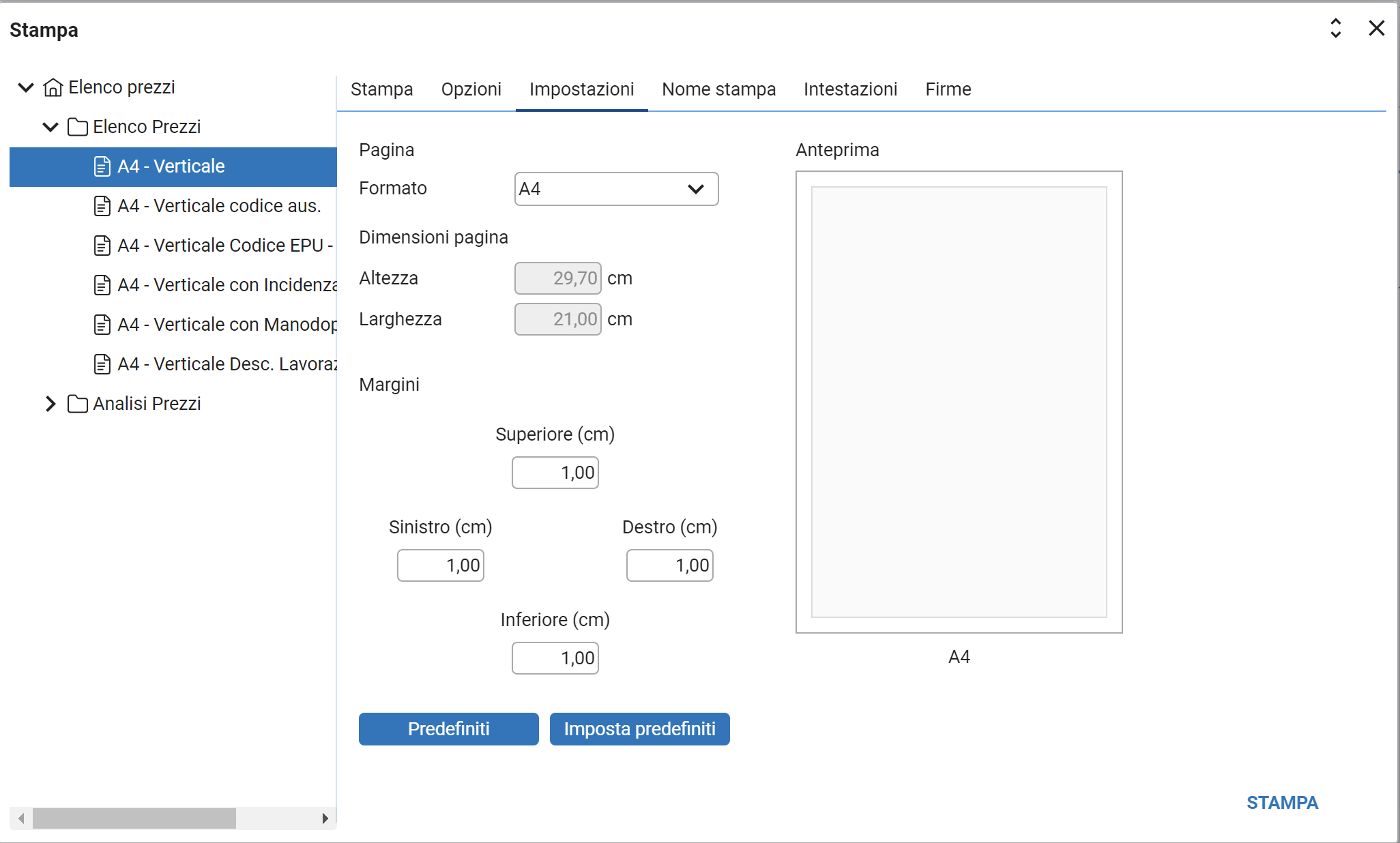Image resolution: width=1400 pixels, height=843 pixels.
Task: Click document icon of A4 - Verticale Desc. Lavoraz
Action: [x=102, y=364]
